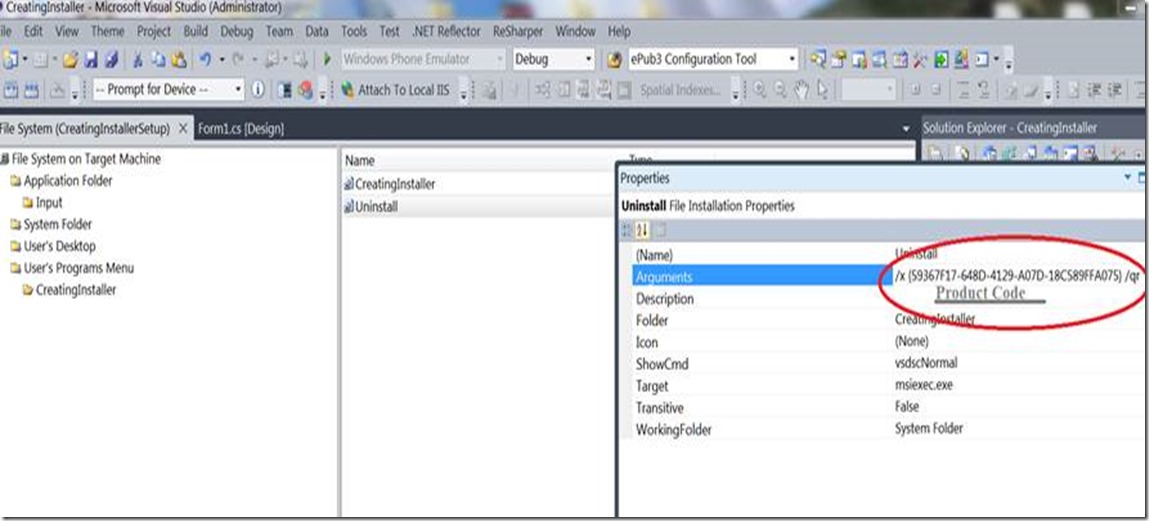
Task: Click the Save icon in toolbar
Action: 91,60
